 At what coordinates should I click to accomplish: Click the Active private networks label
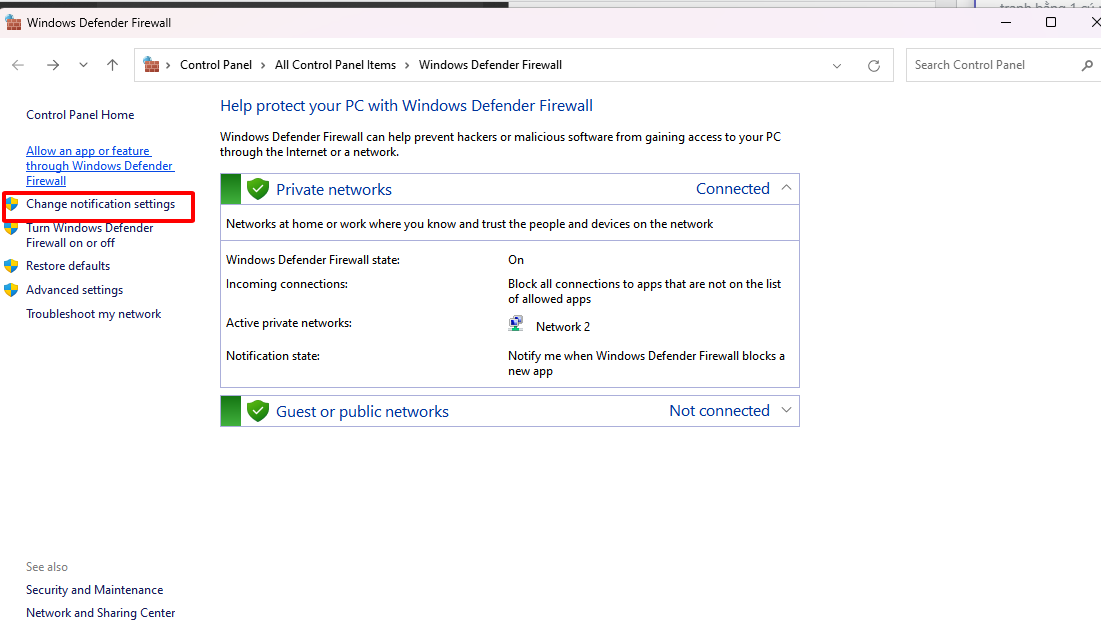[289, 323]
